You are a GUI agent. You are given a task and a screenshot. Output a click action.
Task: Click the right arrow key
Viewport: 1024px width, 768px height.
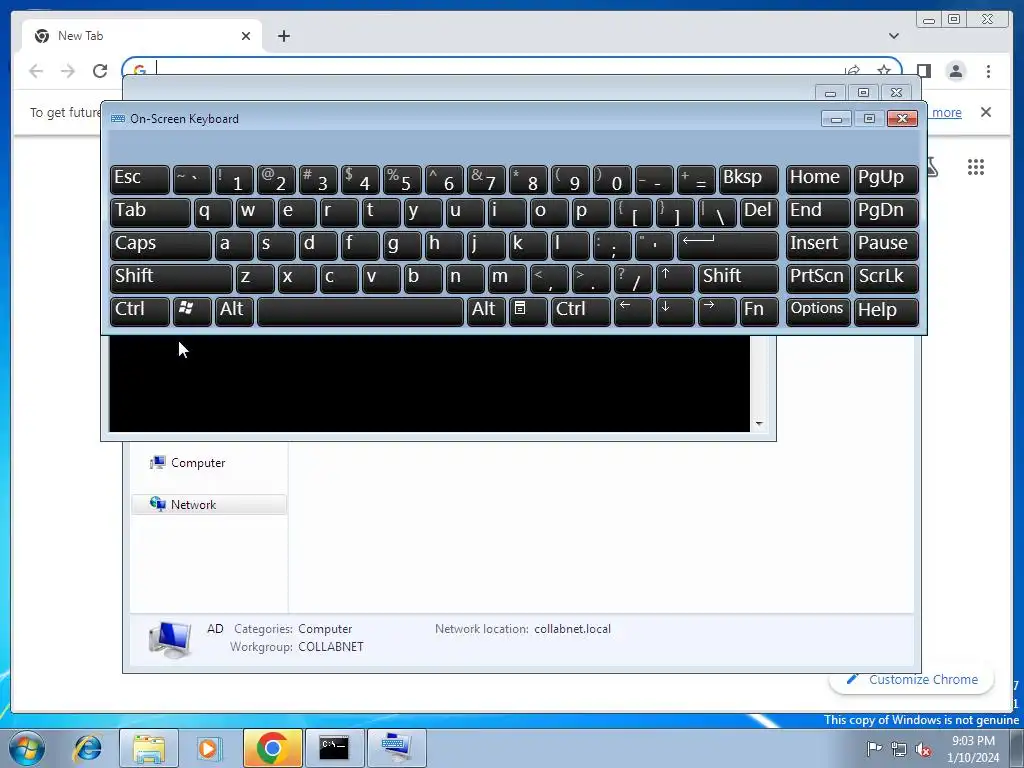point(717,311)
